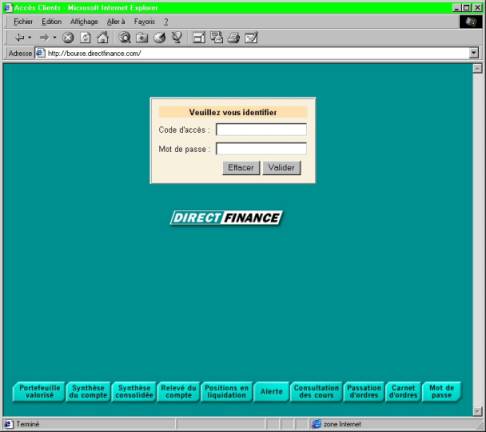Click the scrollbar down arrow
This screenshot has height=432, width=486.
point(477,411)
